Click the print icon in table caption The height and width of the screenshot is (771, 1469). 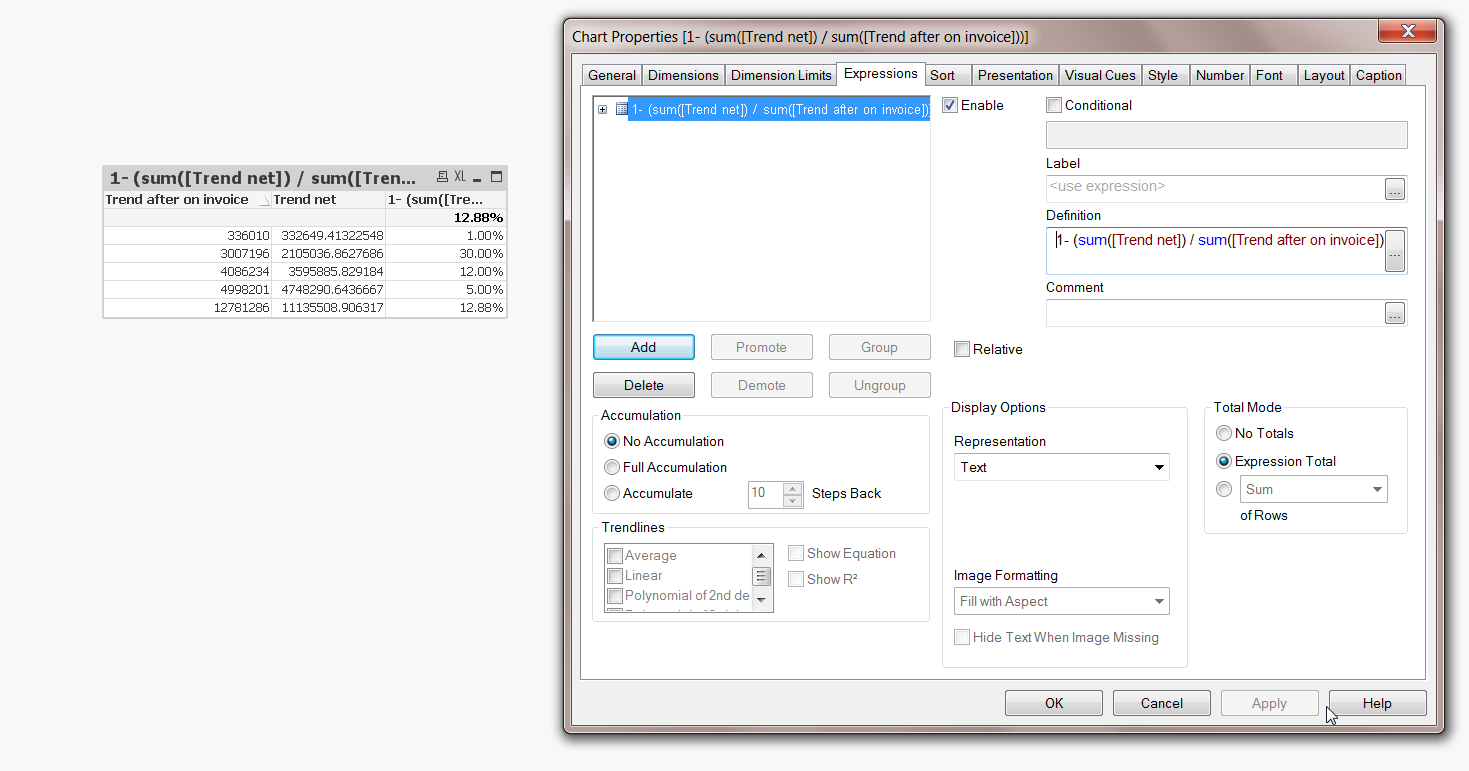pos(443,177)
